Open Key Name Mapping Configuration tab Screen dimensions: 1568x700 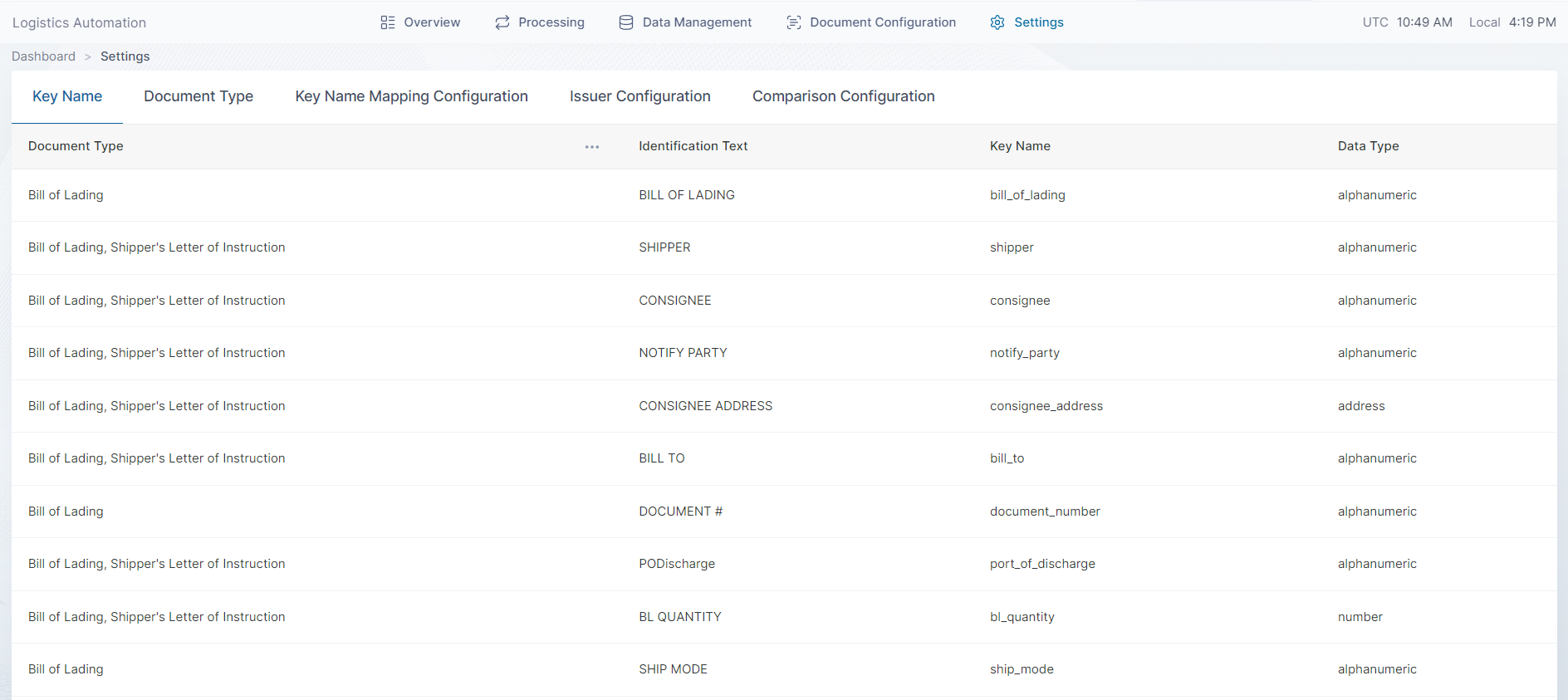coord(411,96)
